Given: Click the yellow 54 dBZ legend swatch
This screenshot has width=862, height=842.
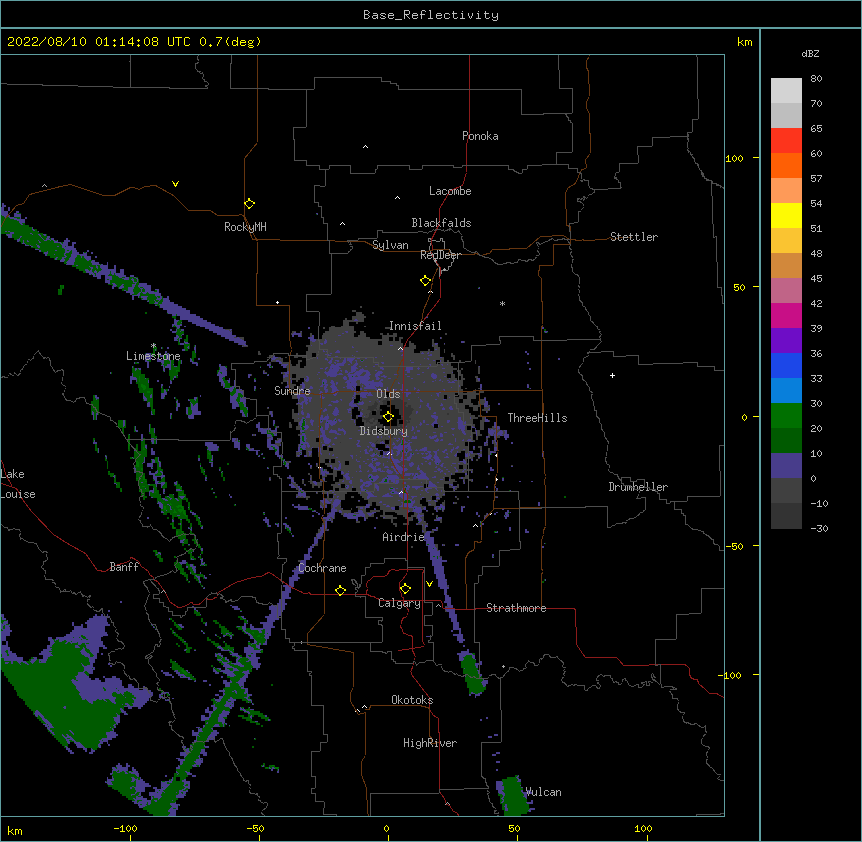Looking at the screenshot, I should pyautogui.click(x=786, y=215).
